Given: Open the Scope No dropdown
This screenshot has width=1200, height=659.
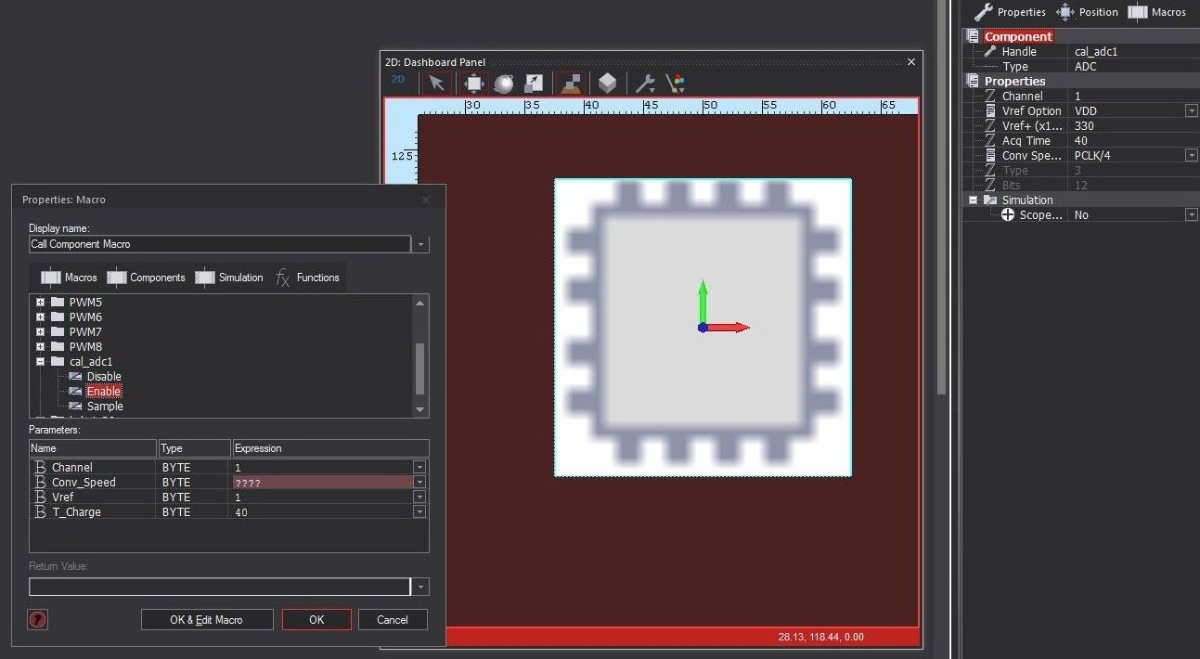Looking at the screenshot, I should [x=1192, y=215].
